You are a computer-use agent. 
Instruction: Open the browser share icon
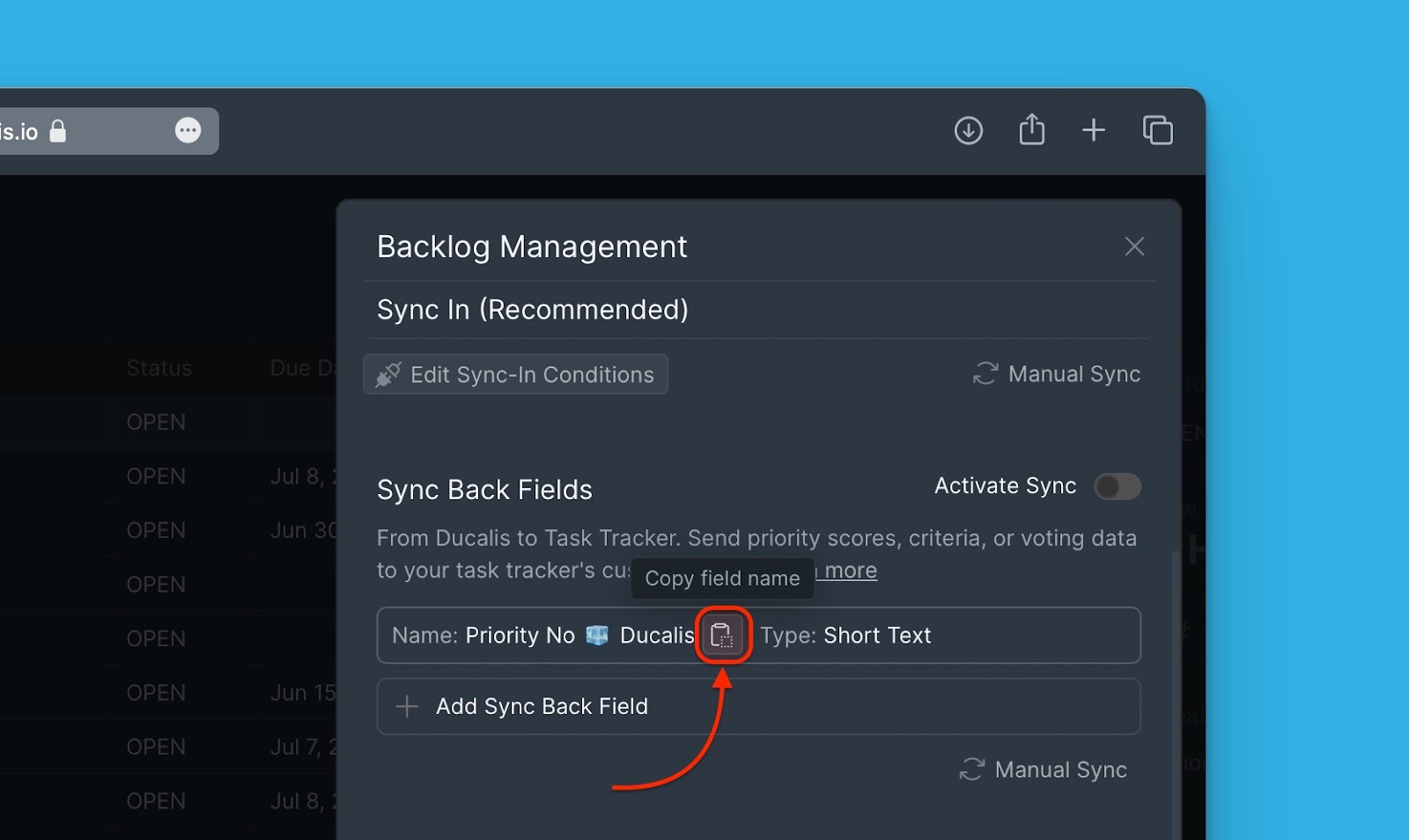[1032, 129]
